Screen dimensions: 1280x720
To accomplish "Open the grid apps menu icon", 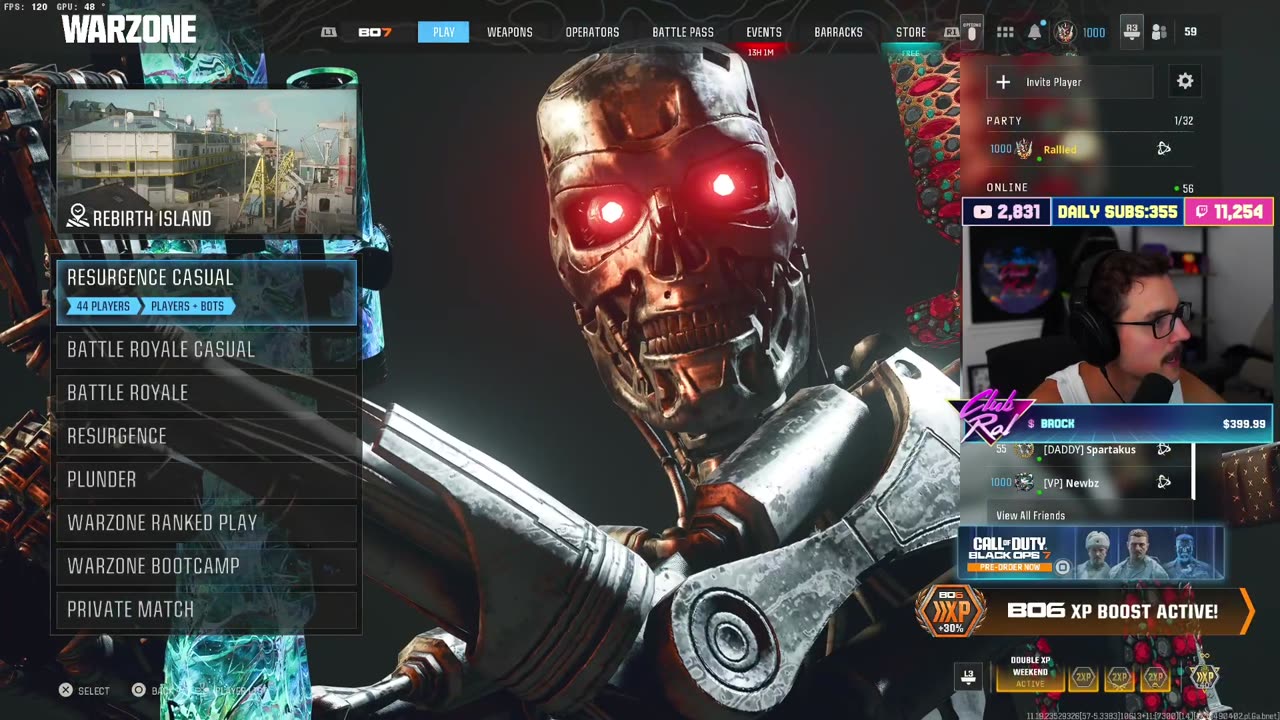I will [x=1005, y=32].
